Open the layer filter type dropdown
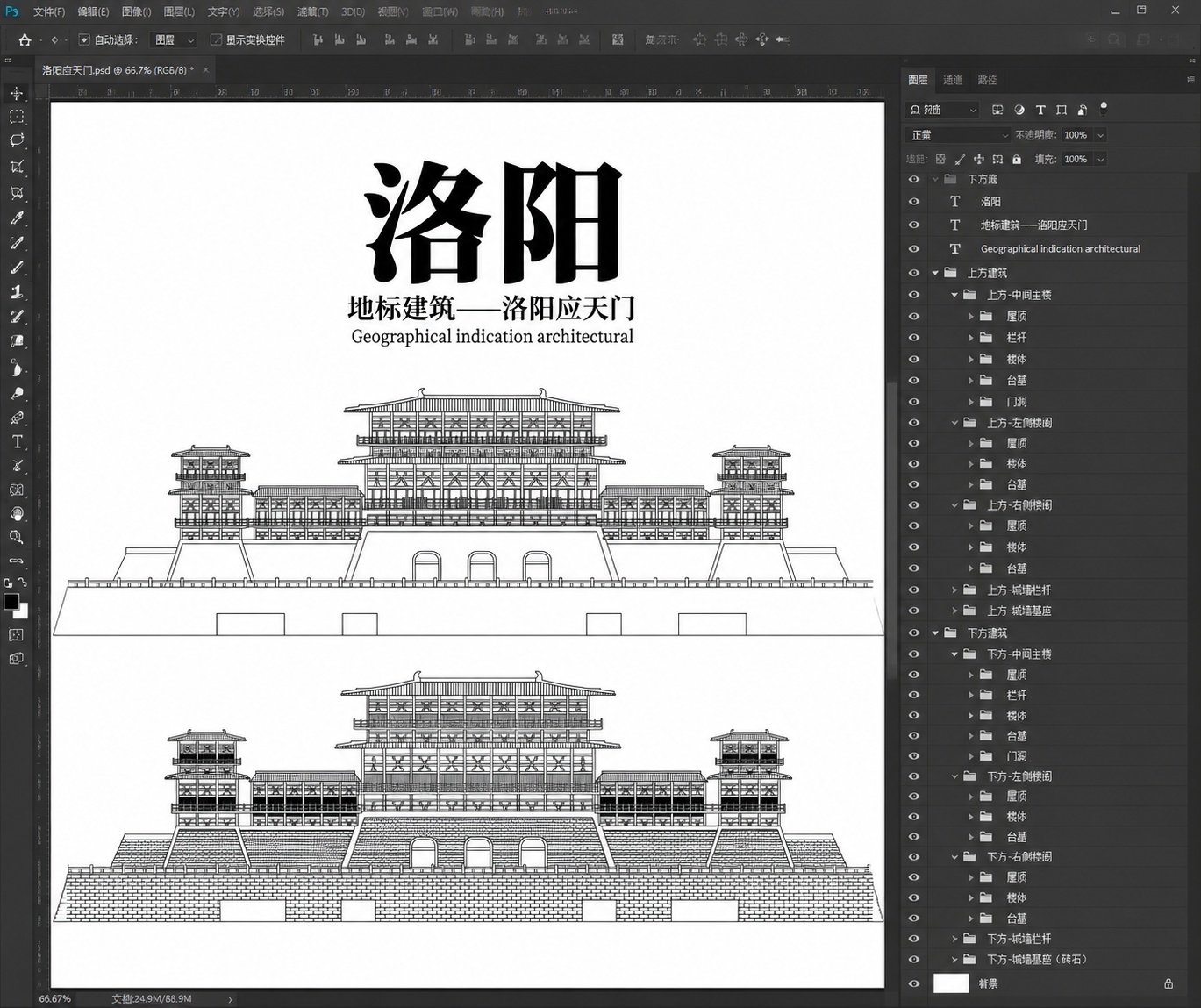The height and width of the screenshot is (1008, 1201). [x=942, y=110]
